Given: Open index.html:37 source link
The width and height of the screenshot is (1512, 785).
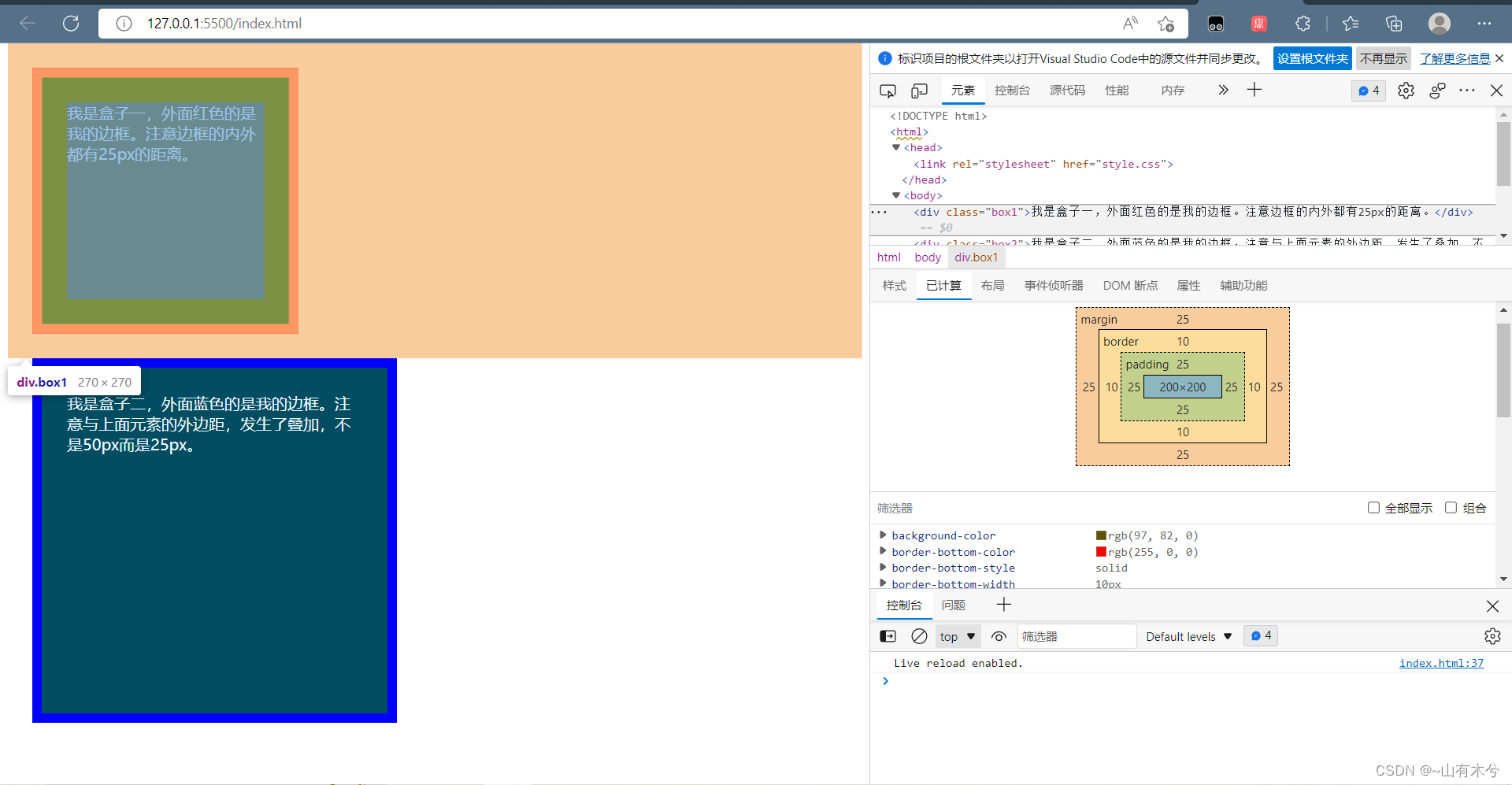Looking at the screenshot, I should tap(1441, 663).
